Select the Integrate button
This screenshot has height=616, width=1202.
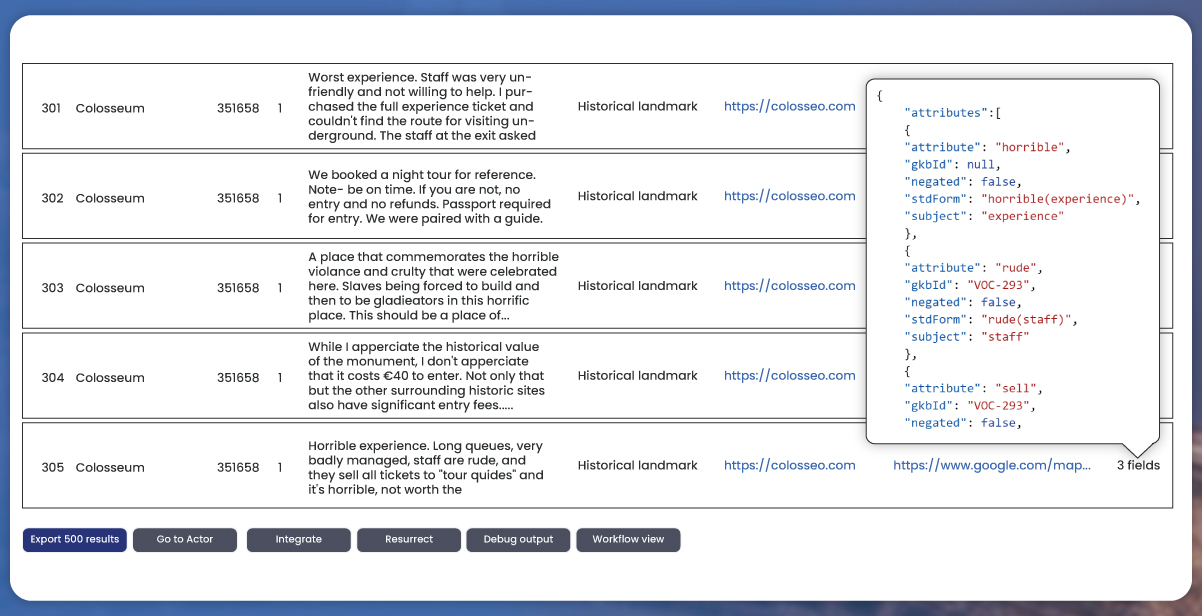[299, 540]
